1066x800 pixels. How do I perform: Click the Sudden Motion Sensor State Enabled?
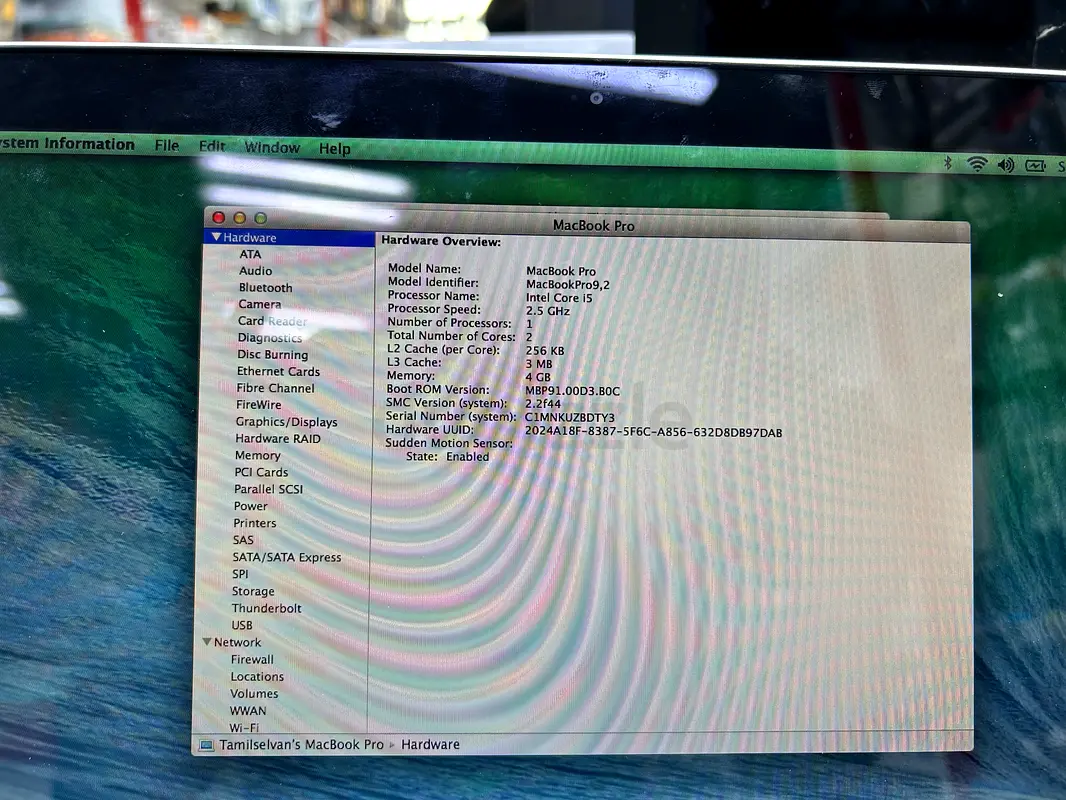[x=447, y=457]
